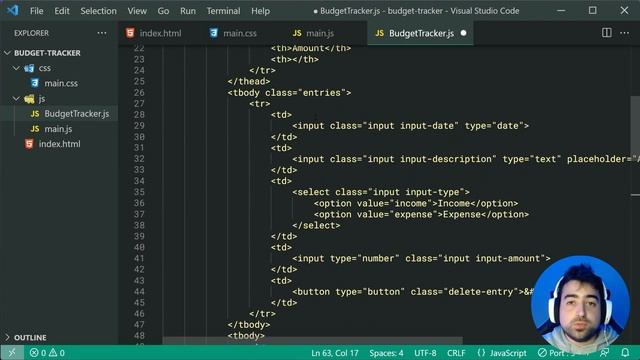Click the option value="expense" line
This screenshot has width=640, height=360.
pos(421,214)
